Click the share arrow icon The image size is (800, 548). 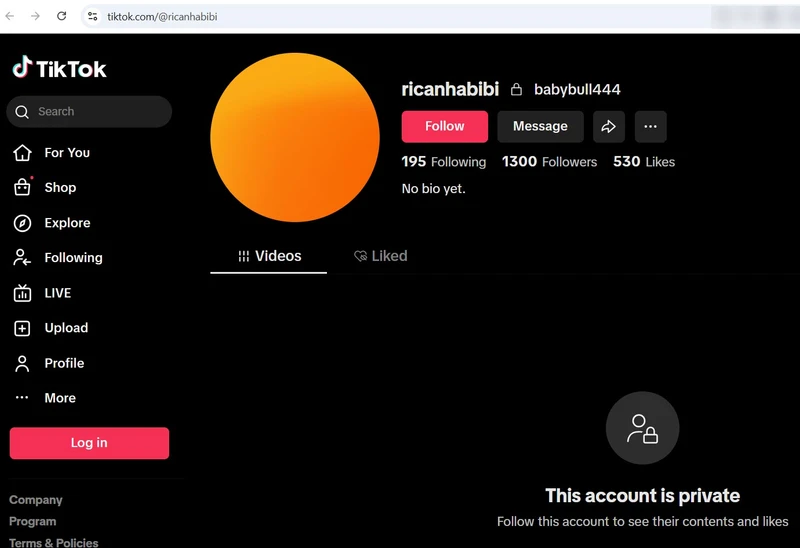[609, 127]
